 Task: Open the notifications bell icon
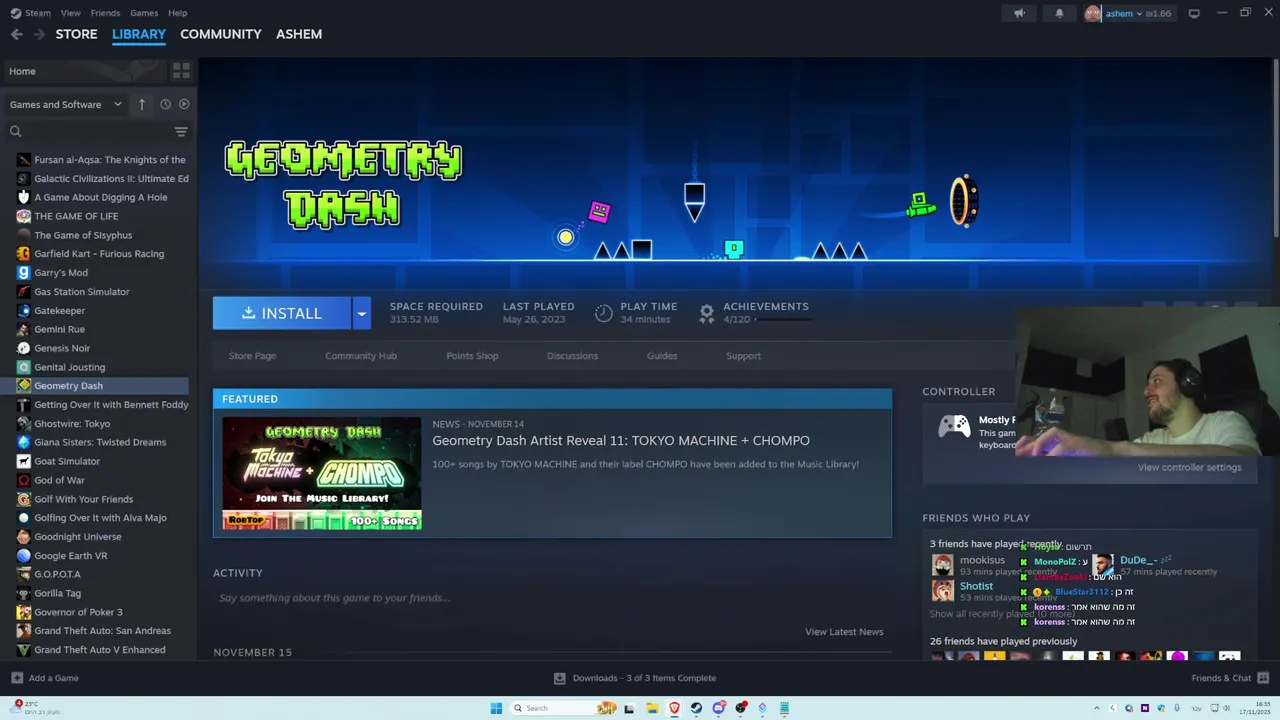pos(1059,13)
